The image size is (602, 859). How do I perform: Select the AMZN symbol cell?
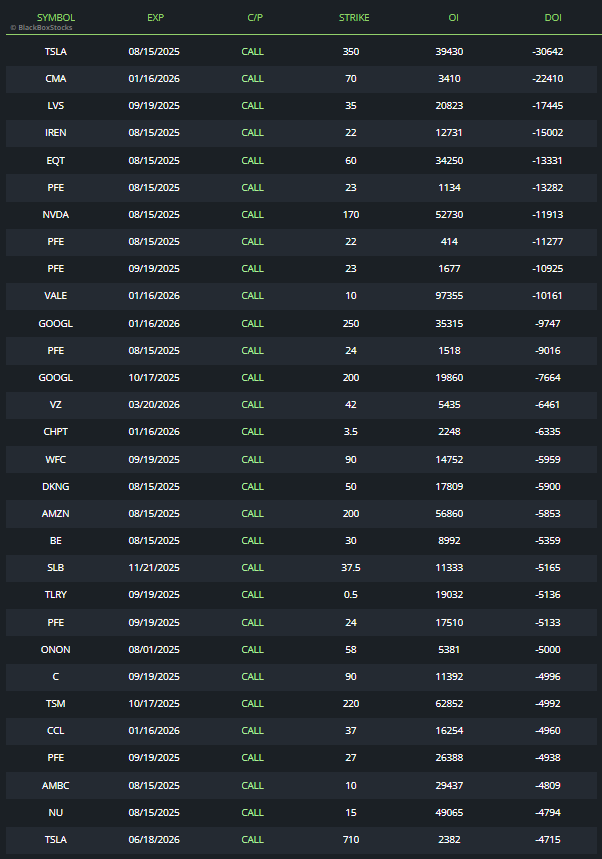(x=56, y=513)
